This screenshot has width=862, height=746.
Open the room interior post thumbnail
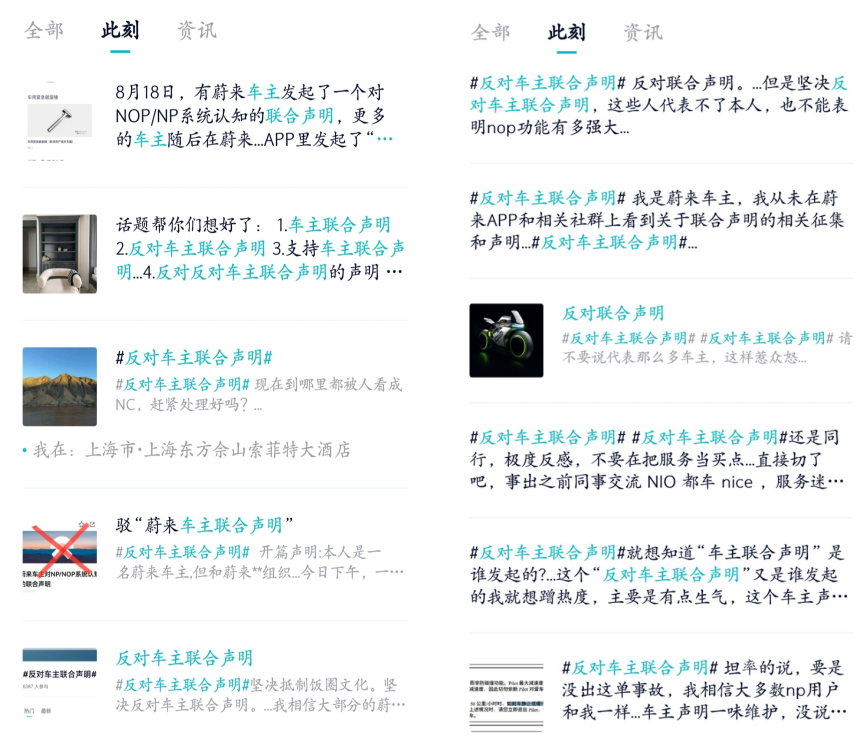tap(59, 253)
